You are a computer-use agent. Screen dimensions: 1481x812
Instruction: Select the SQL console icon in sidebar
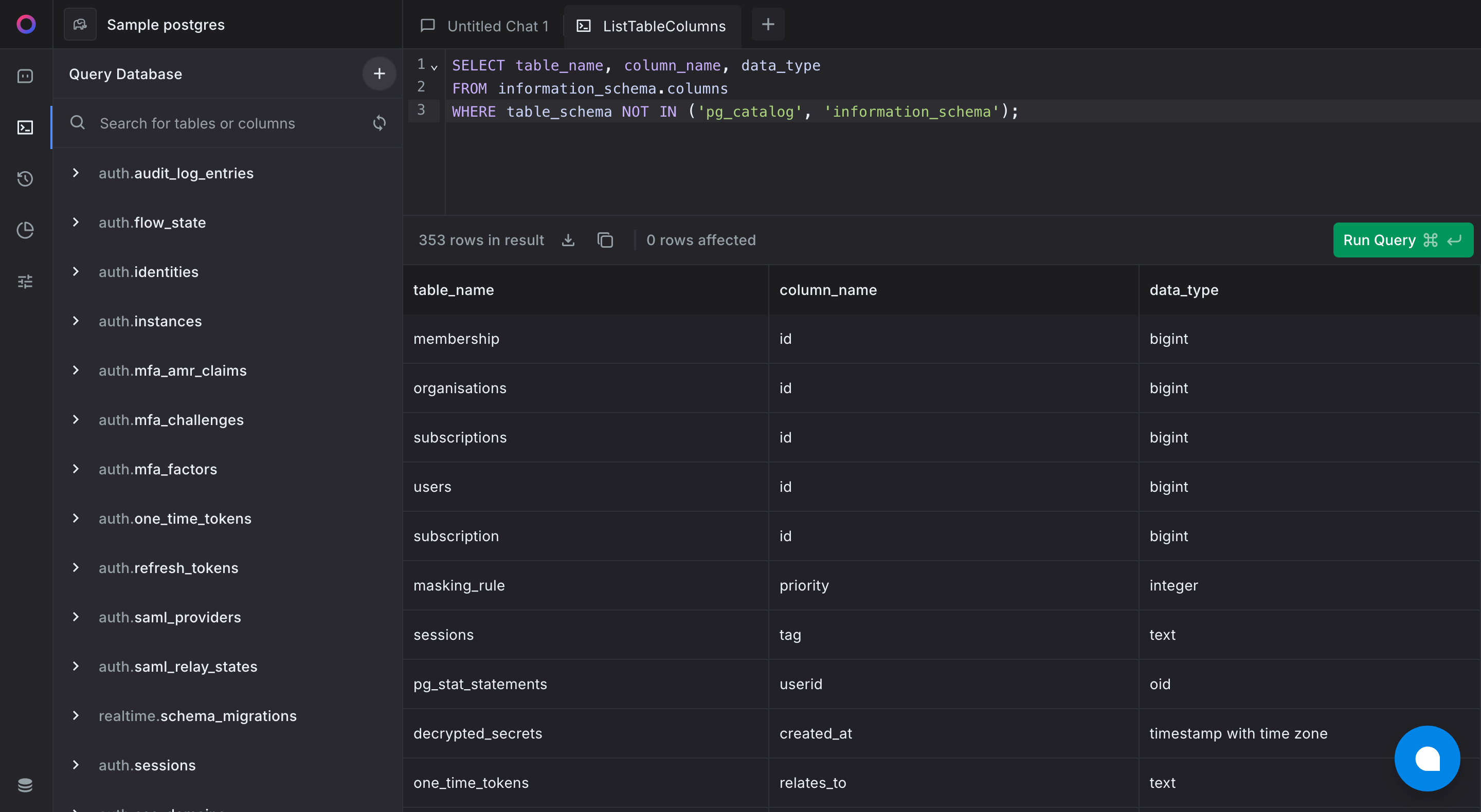pyautogui.click(x=25, y=127)
